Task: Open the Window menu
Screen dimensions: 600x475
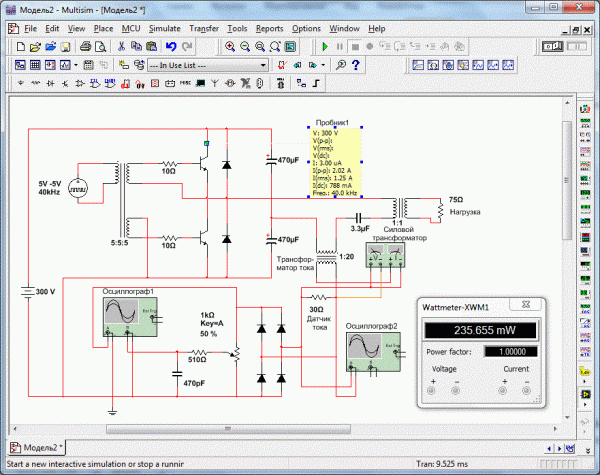Action: (344, 29)
